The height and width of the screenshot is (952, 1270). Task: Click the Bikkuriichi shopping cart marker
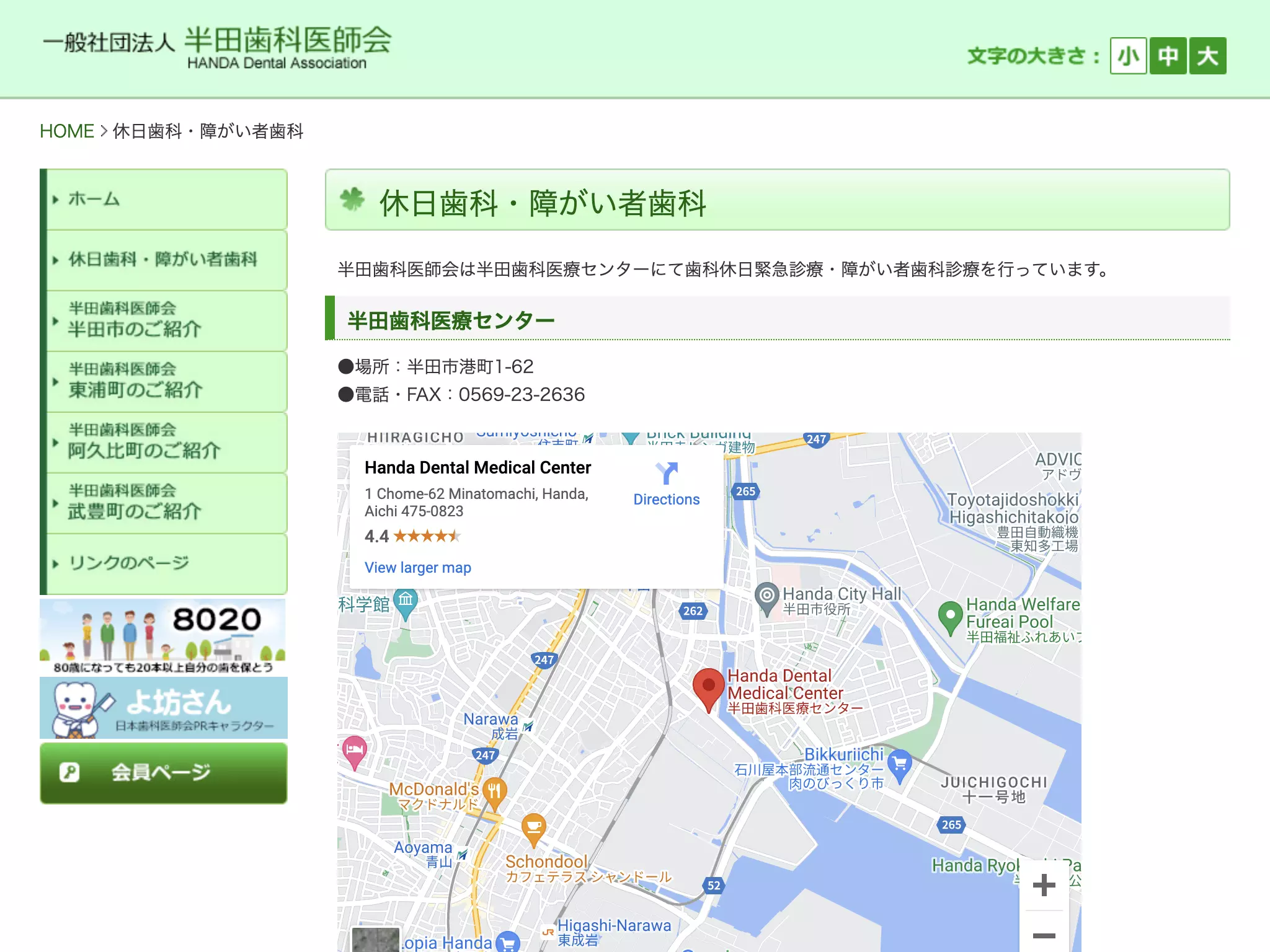coord(900,765)
